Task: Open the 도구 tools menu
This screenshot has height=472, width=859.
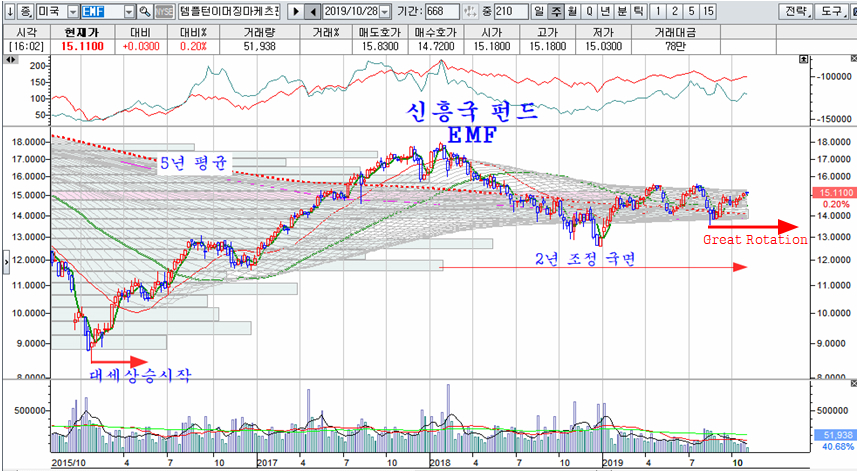Action: click(x=832, y=11)
